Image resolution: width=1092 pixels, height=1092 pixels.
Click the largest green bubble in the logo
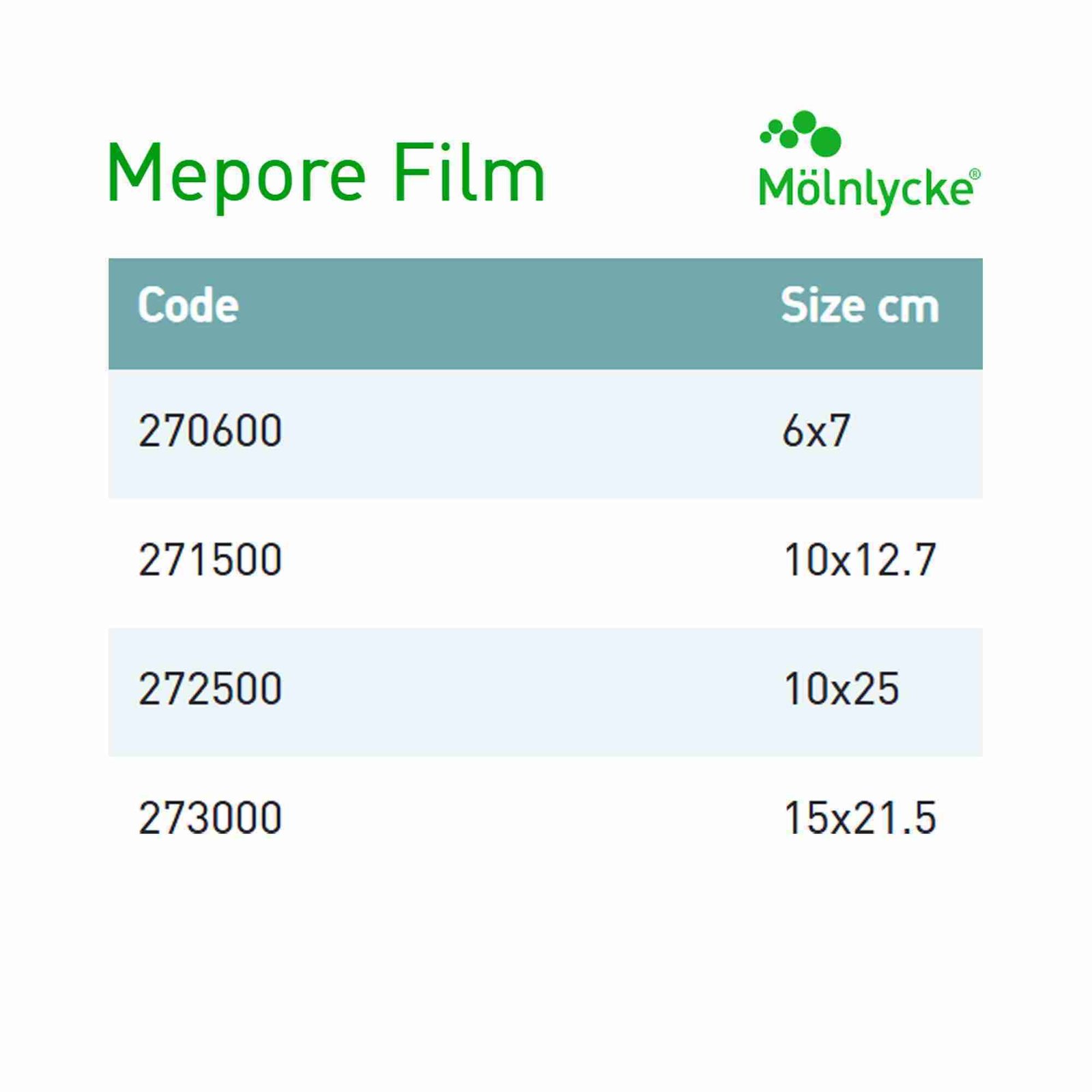click(827, 141)
